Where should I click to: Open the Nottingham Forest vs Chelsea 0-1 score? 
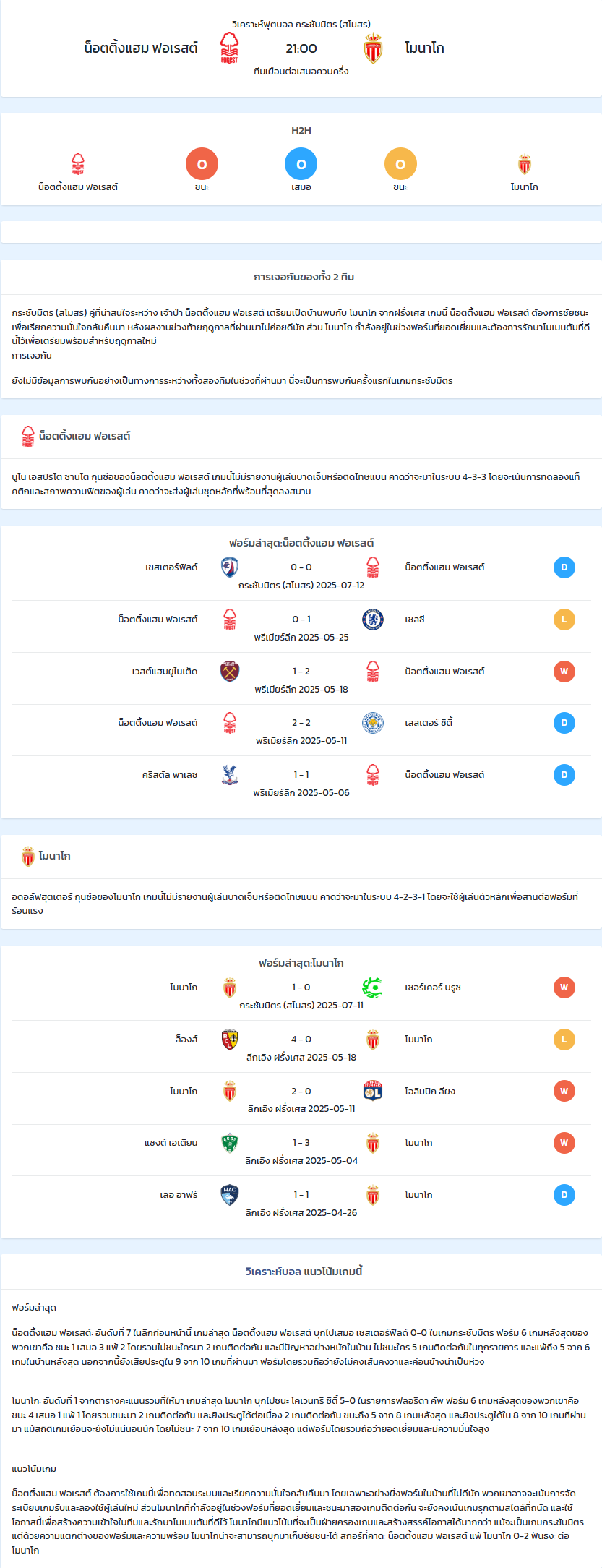tap(301, 620)
